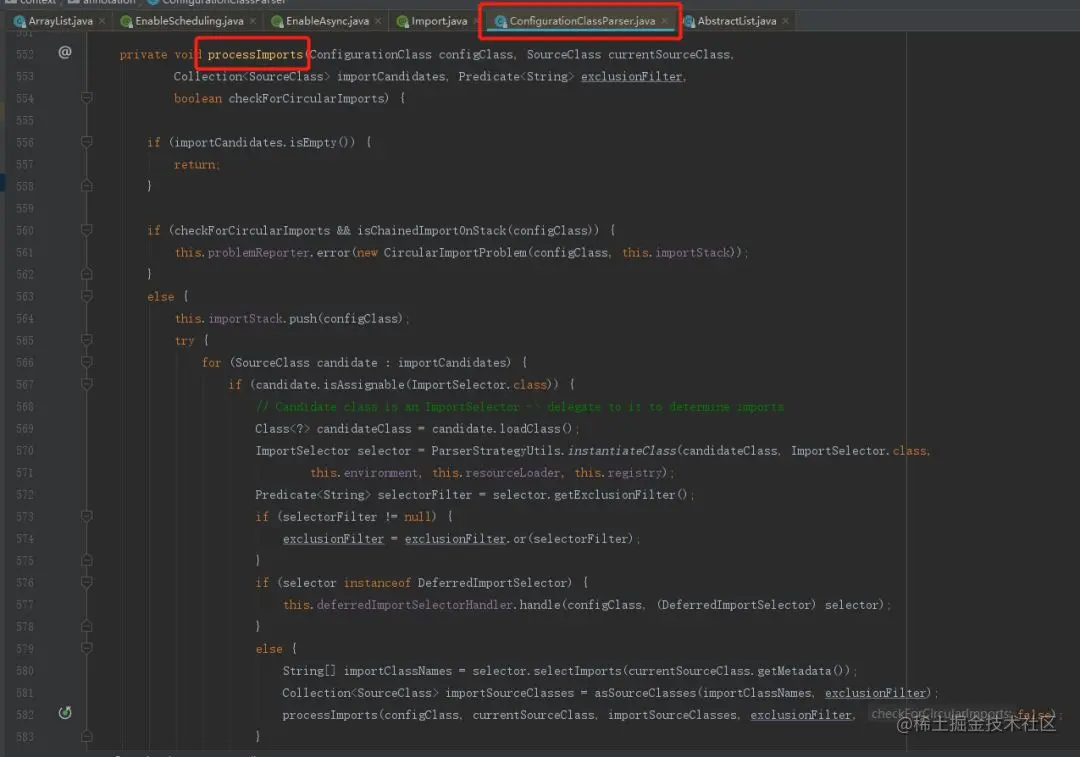Click the comment text on line 568

519,406
